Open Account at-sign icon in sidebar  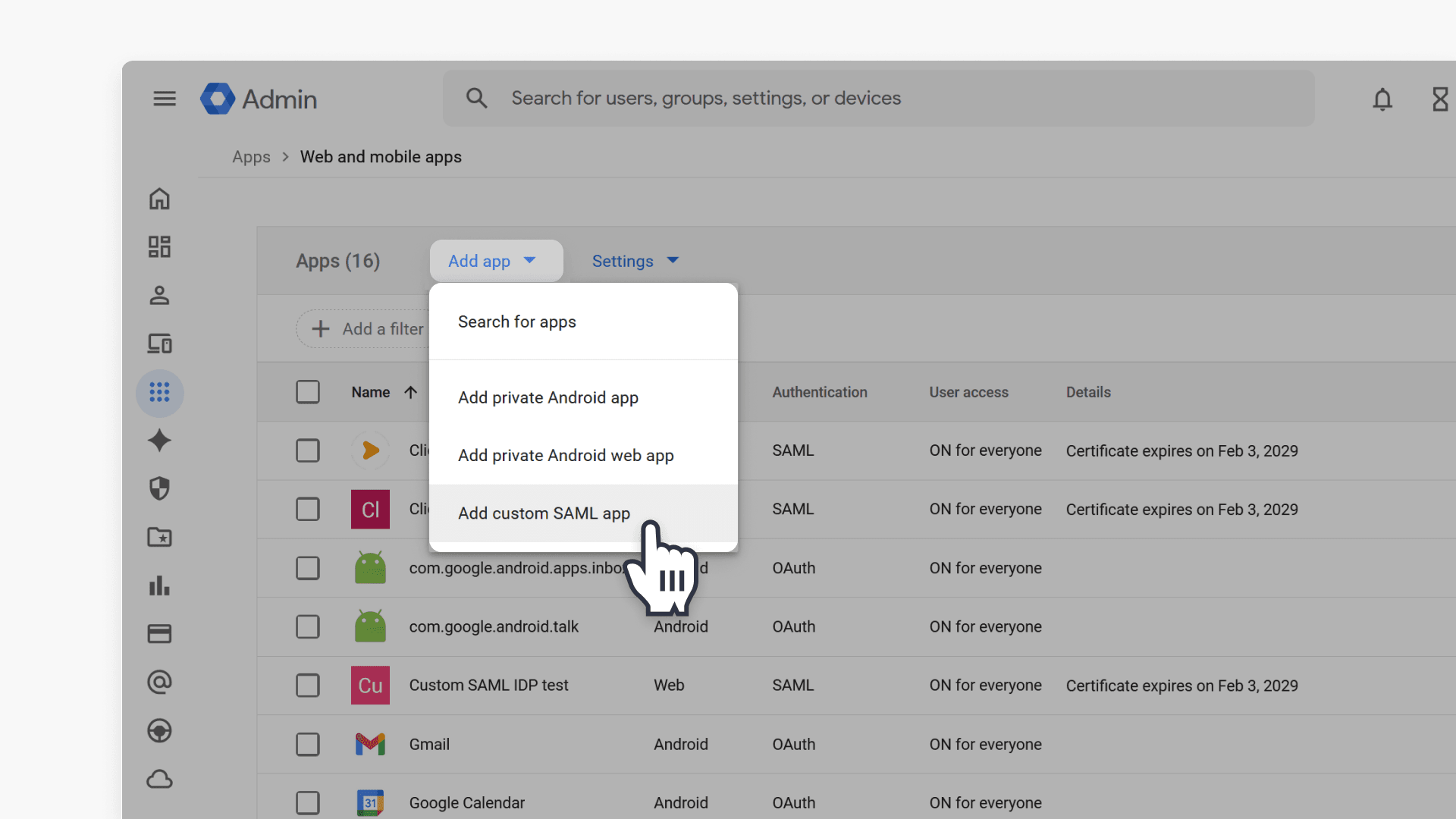[x=159, y=682]
